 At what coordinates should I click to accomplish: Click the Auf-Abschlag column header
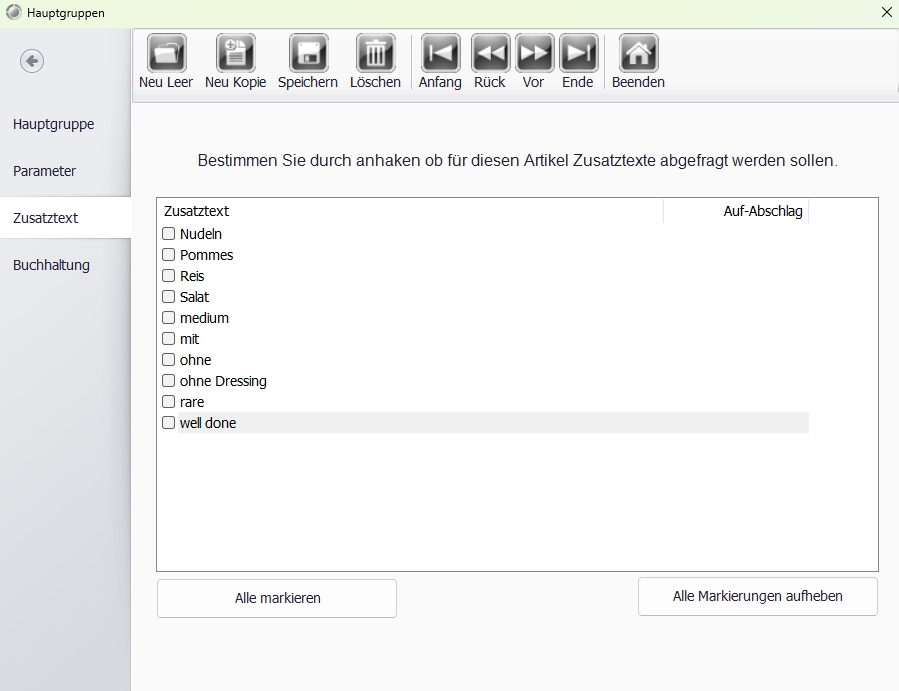tap(736, 211)
